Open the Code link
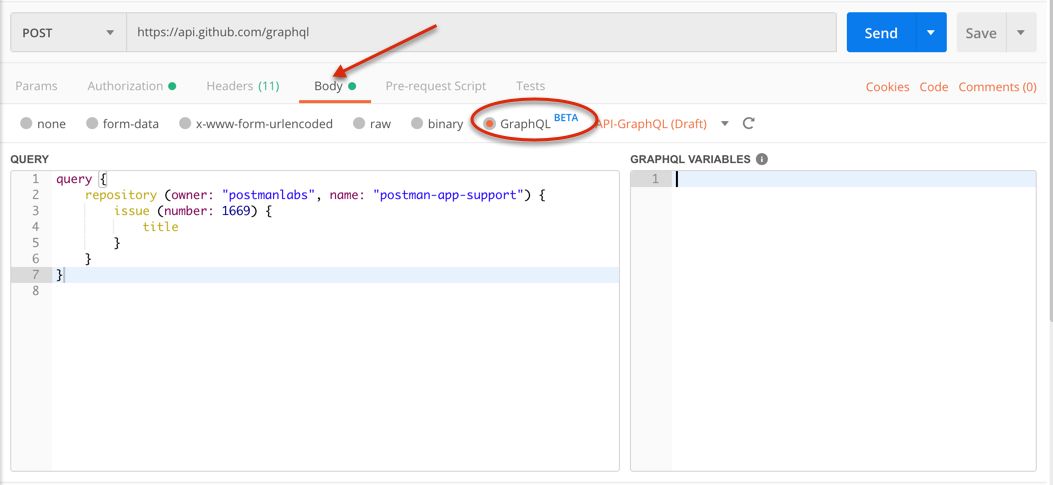Image resolution: width=1053 pixels, height=485 pixels. coord(933,87)
